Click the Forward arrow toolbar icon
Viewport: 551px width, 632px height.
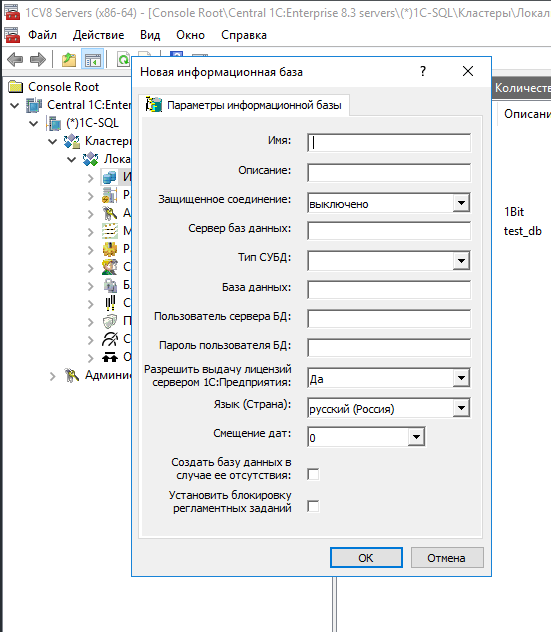click(x=38, y=60)
